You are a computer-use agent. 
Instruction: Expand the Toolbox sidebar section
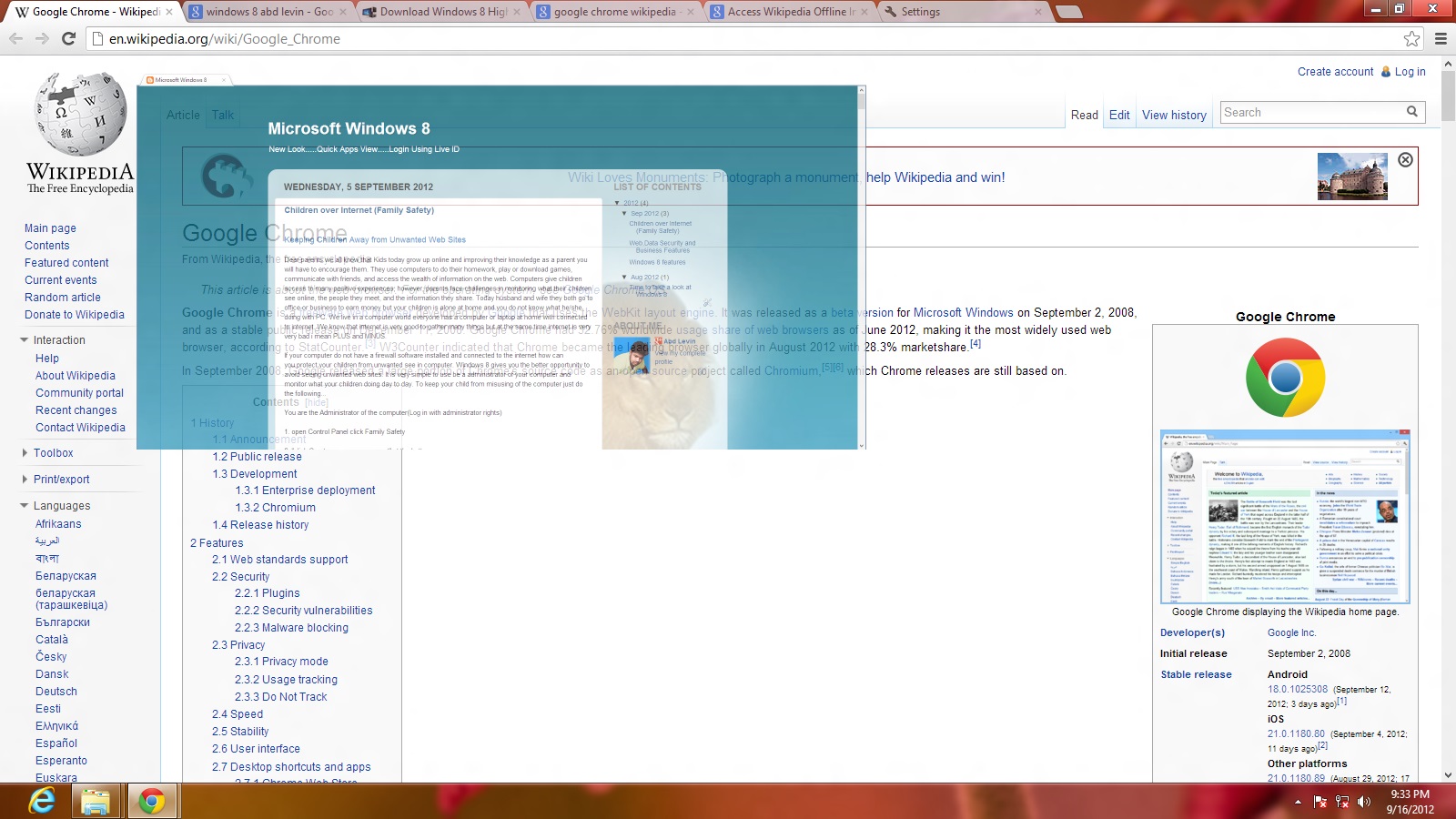point(25,453)
